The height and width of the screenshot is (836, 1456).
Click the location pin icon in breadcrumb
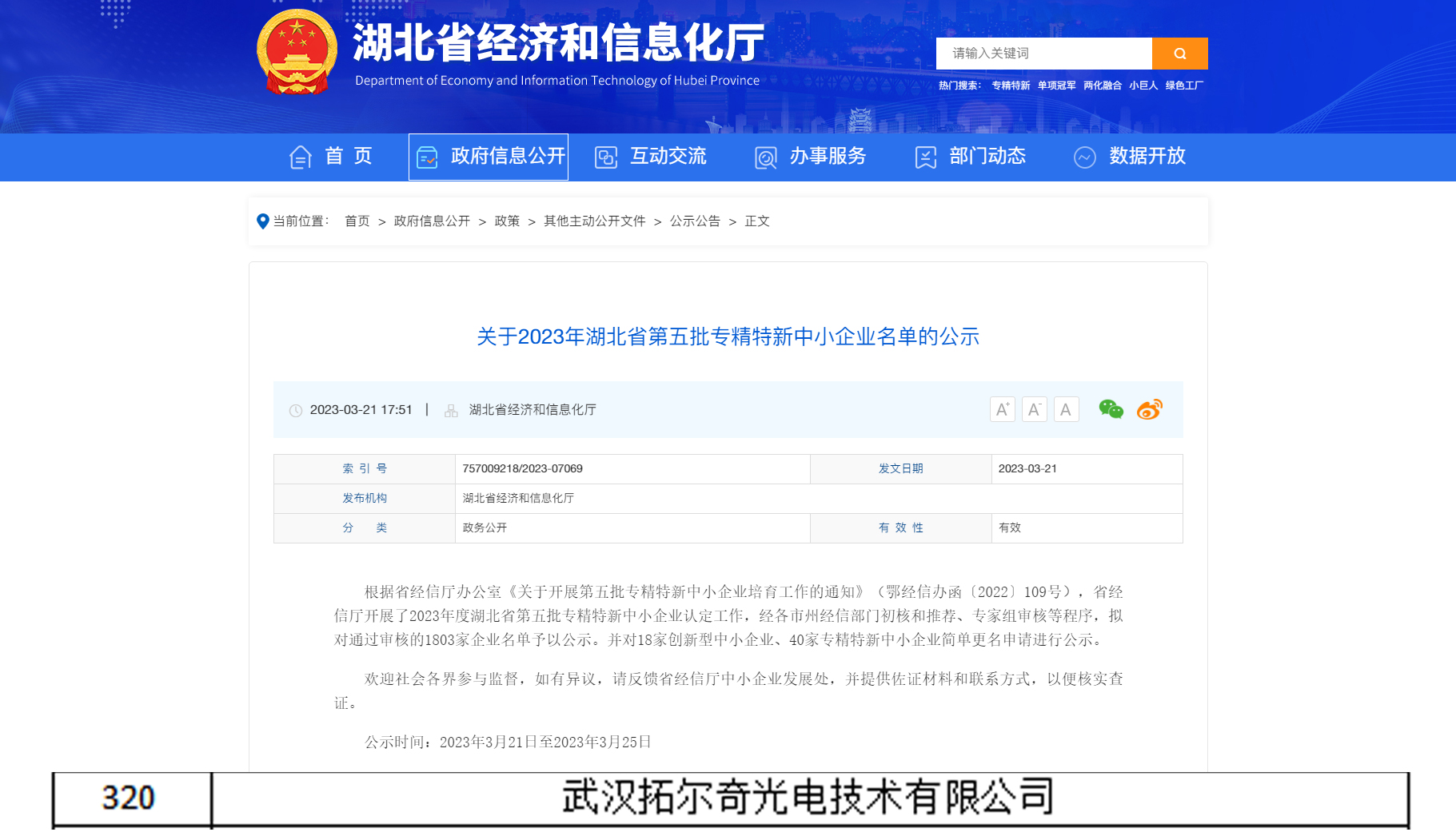[262, 221]
